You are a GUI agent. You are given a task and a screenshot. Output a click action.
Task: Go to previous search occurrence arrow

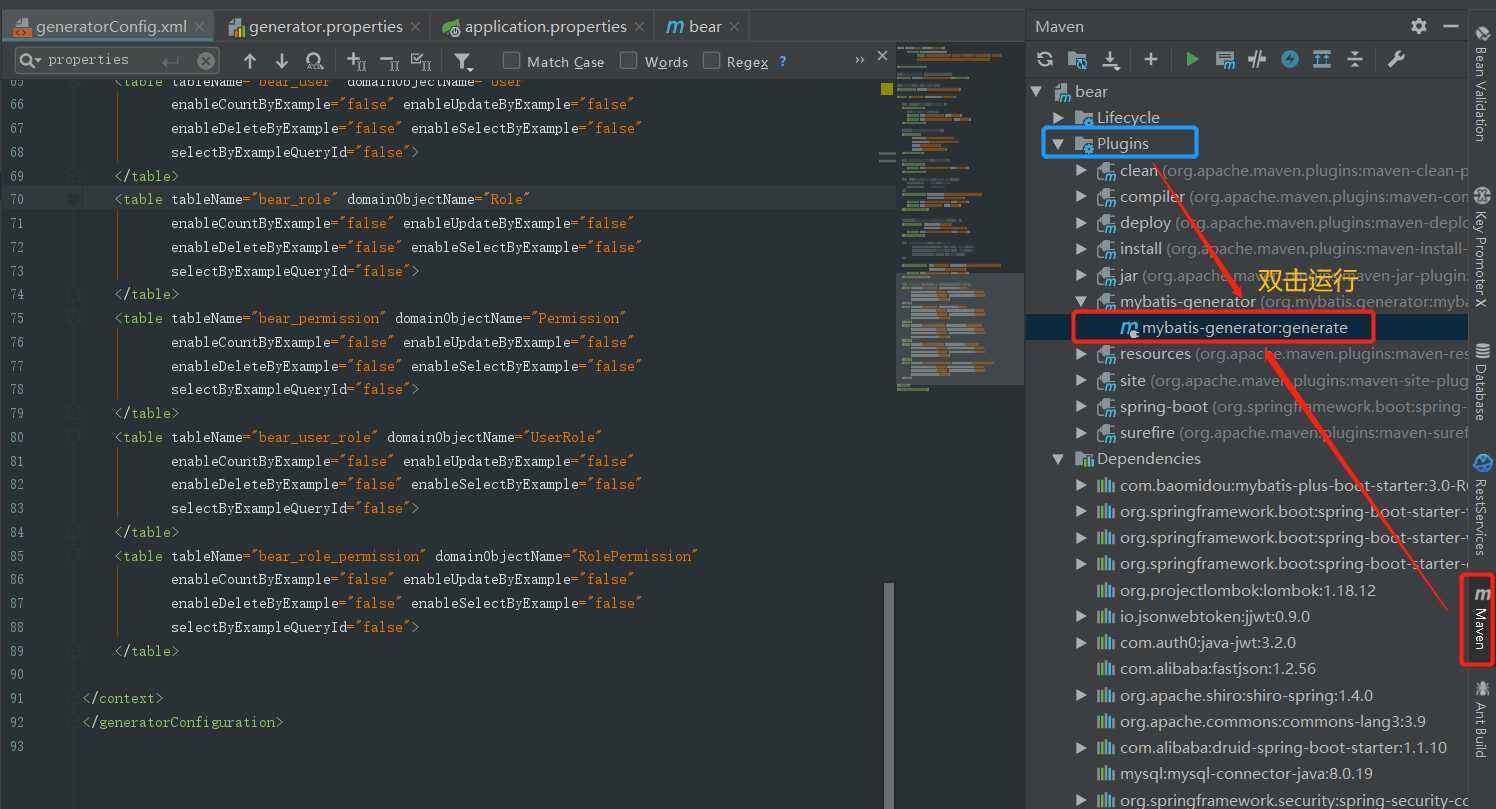[250, 61]
